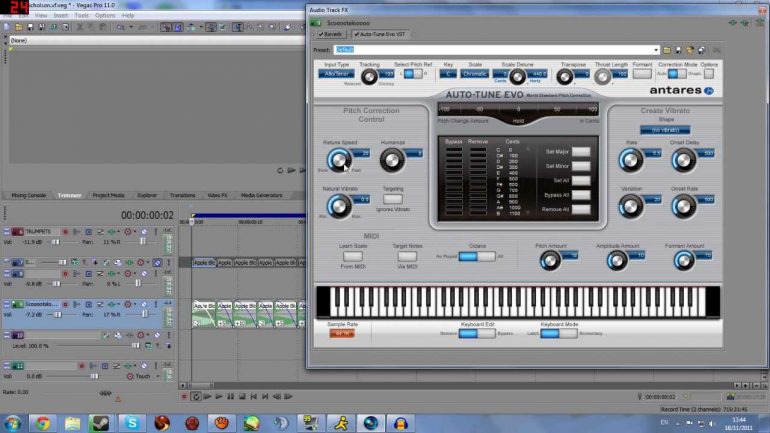Viewport: 770px width, 433px height.
Task: Solo the TRUMPETS track
Action: 156,232
